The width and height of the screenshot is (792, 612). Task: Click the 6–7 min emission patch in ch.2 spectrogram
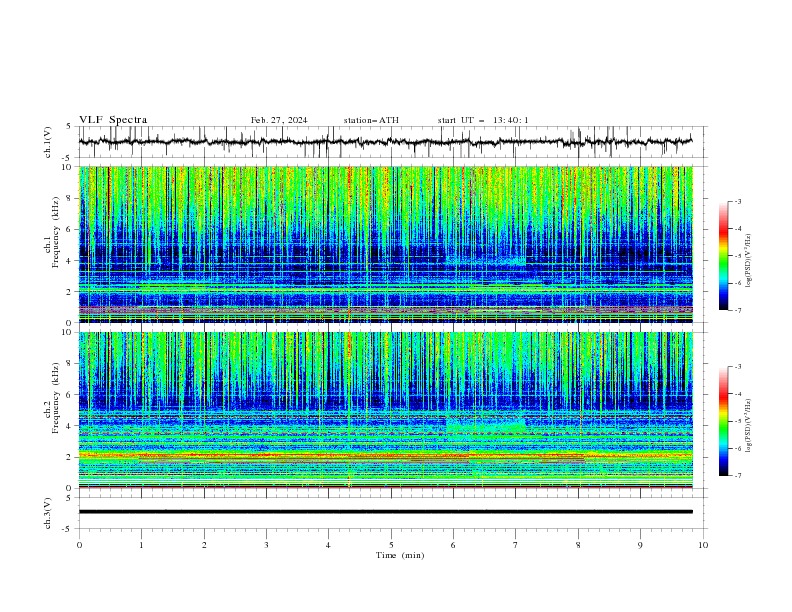(486, 426)
